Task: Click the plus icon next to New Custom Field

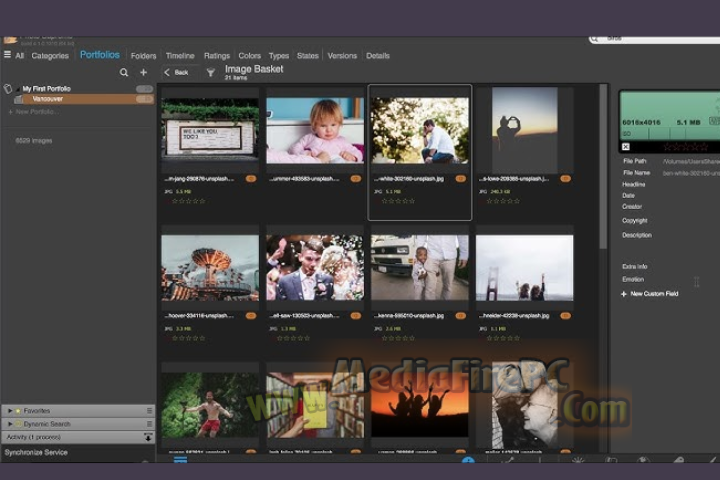Action: pos(624,294)
